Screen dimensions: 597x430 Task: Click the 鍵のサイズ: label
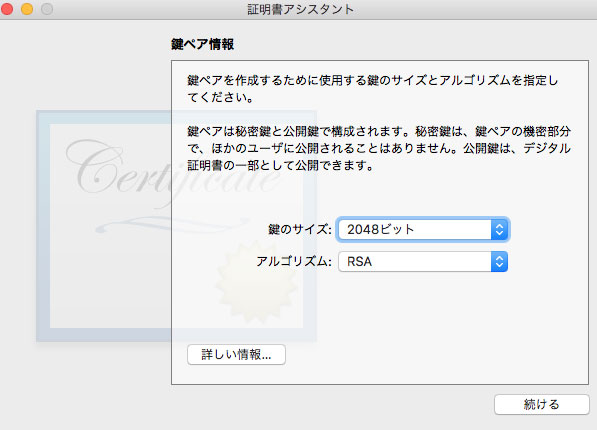[x=300, y=229]
